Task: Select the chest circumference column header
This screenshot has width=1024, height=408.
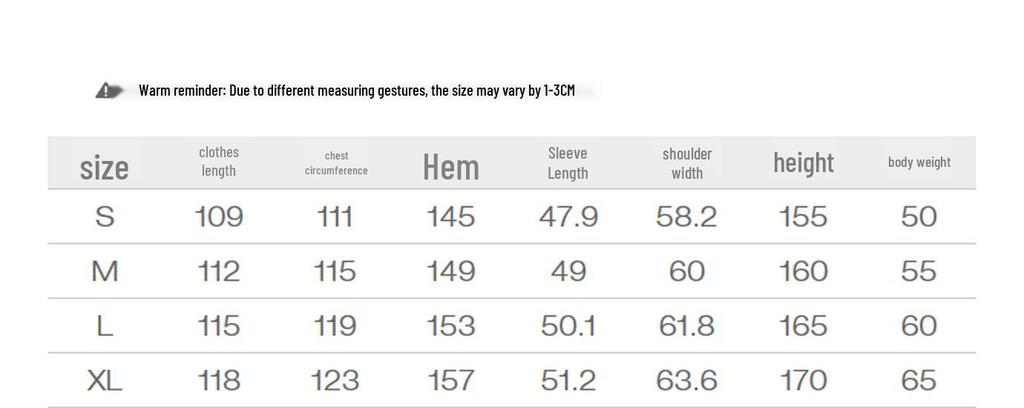Action: 336,163
